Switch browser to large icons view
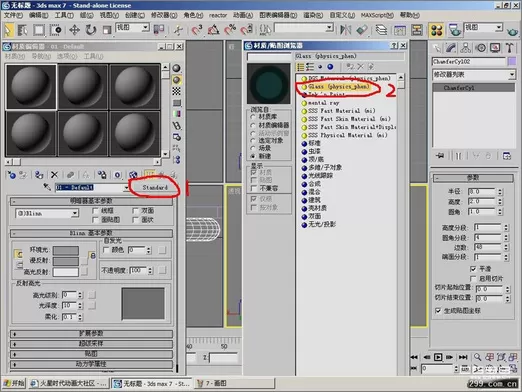Image resolution: width=522 pixels, height=392 pixels. coord(330,67)
